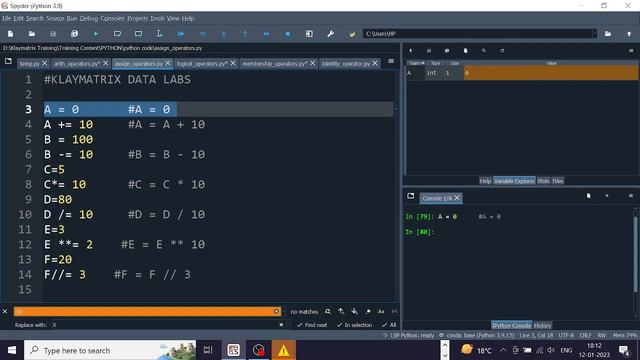
Task: Save all open files
Action: coord(74,34)
